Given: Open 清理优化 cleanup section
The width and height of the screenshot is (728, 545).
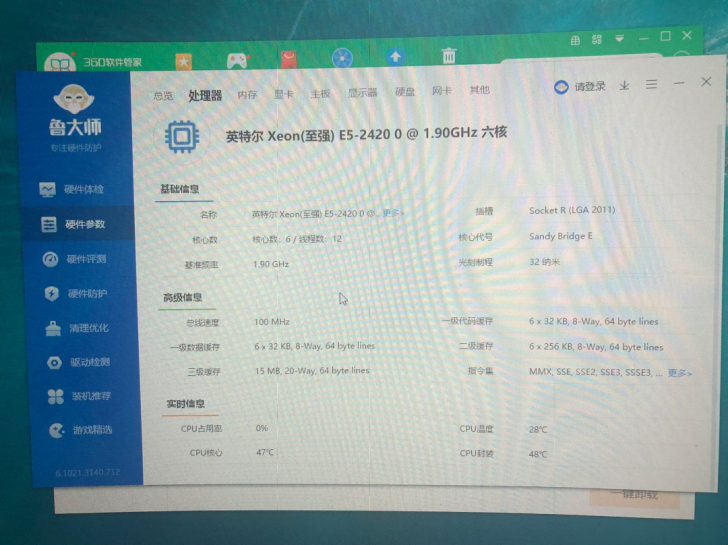Looking at the screenshot, I should [77, 328].
